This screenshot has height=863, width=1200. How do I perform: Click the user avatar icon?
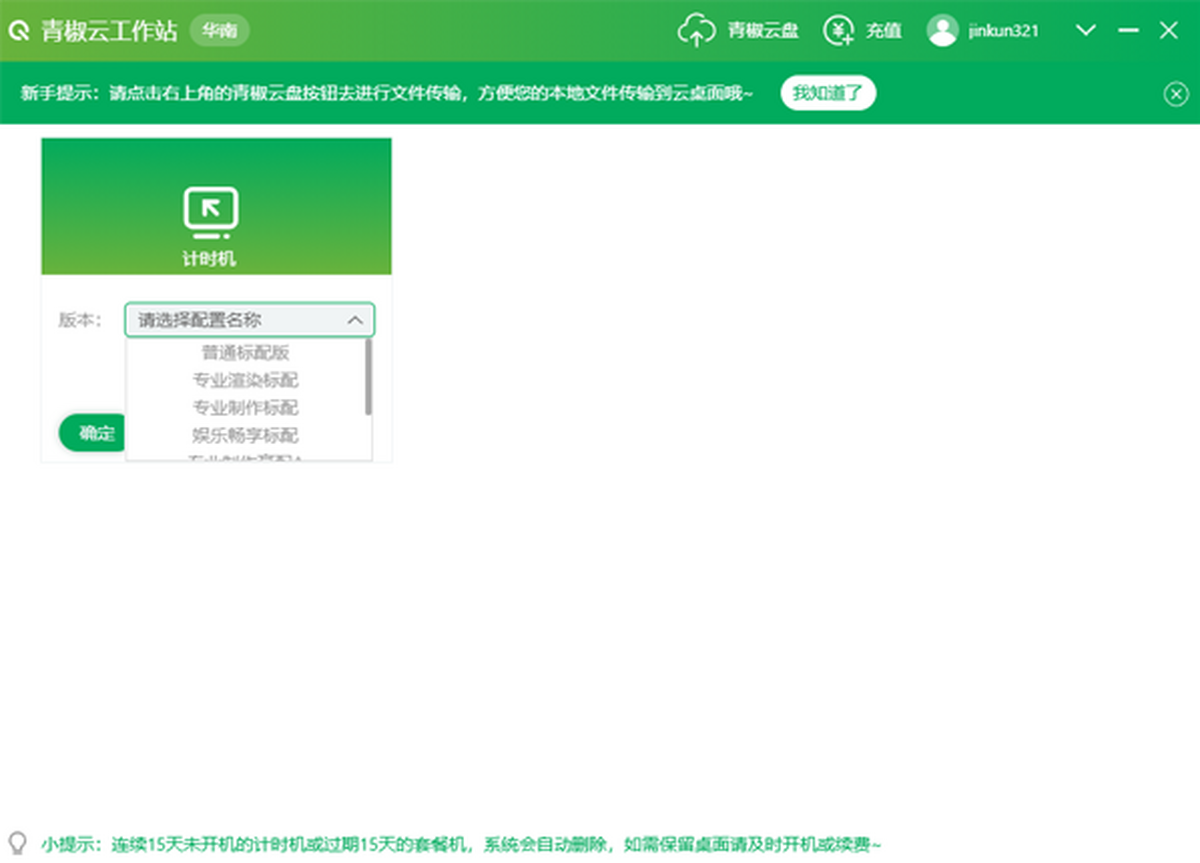tap(942, 31)
